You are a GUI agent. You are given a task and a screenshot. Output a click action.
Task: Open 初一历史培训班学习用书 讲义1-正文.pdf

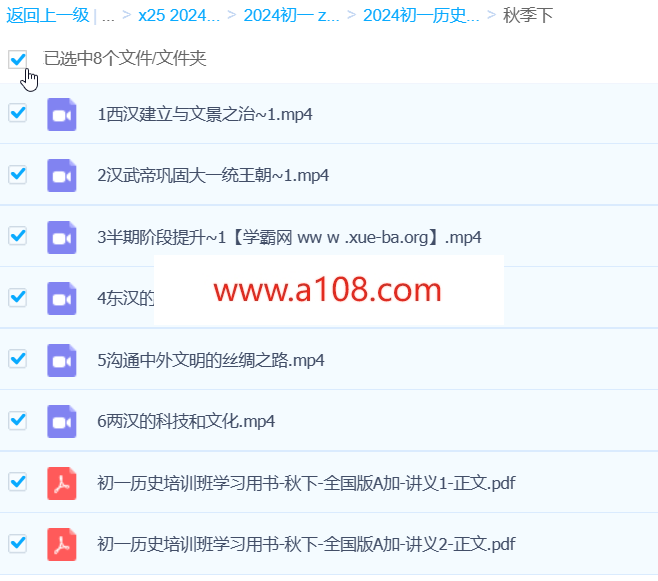click(x=306, y=483)
